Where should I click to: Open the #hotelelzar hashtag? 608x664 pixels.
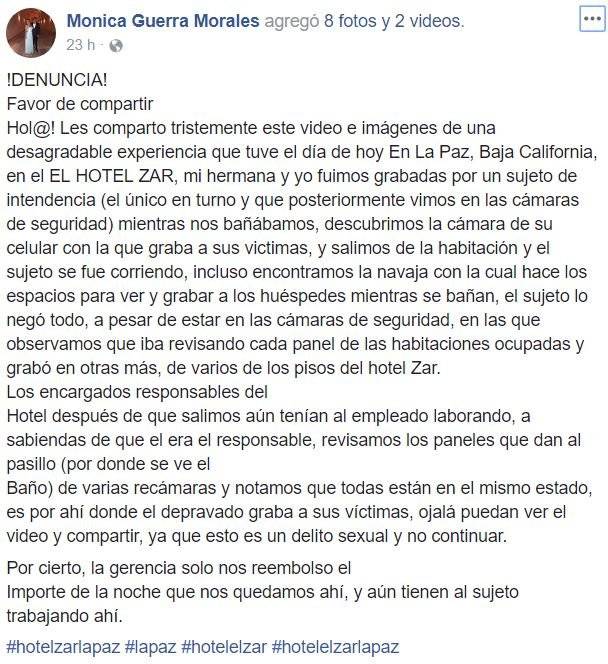click(224, 647)
